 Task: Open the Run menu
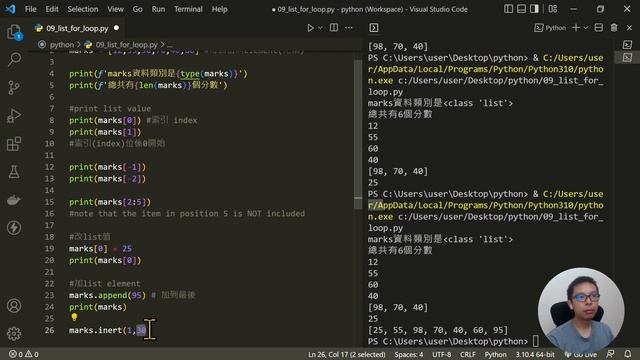[x=158, y=9]
